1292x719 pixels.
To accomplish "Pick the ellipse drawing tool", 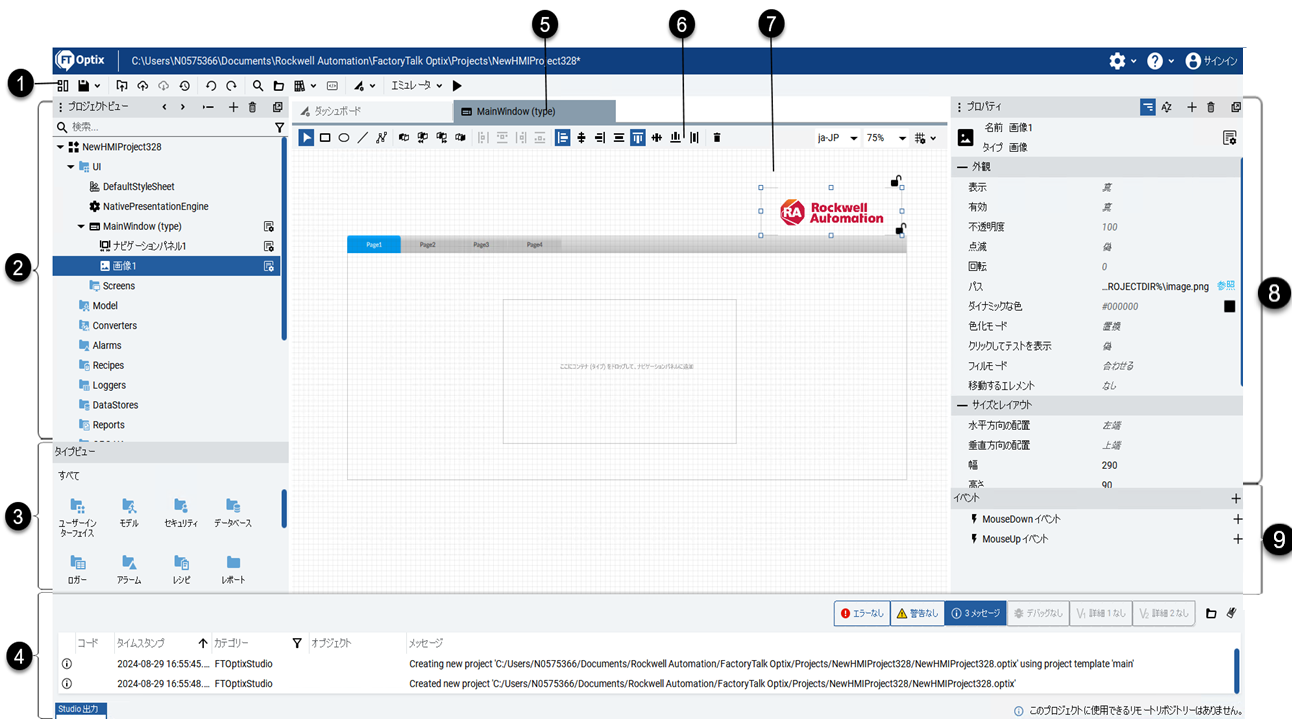I will tap(344, 138).
